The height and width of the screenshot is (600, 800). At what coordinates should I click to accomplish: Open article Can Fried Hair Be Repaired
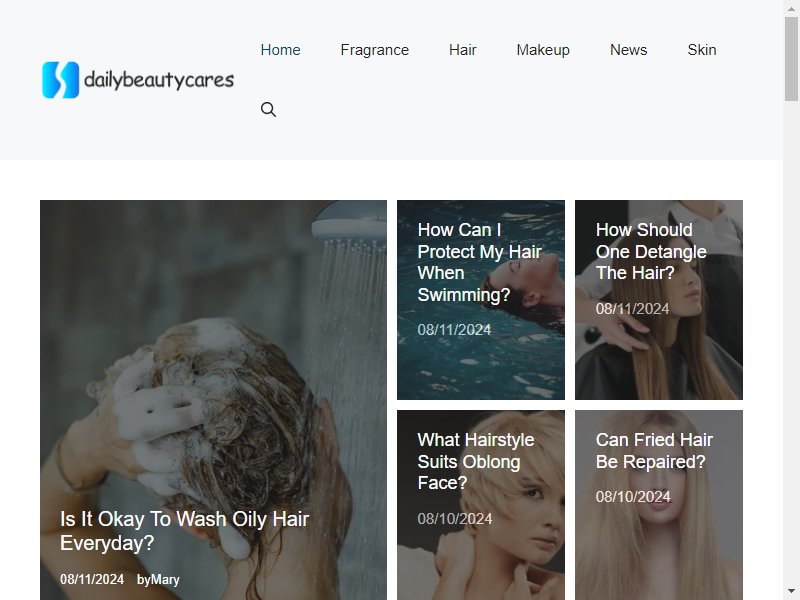[654, 451]
